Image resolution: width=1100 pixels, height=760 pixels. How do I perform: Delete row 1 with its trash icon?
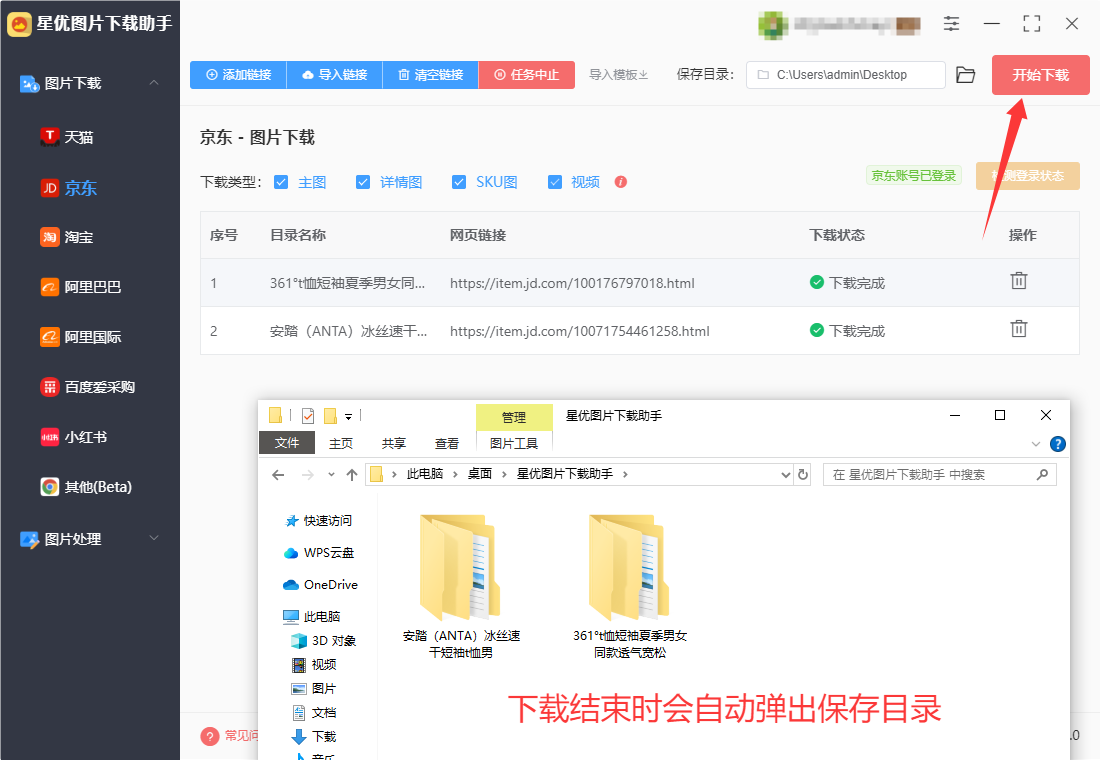pyautogui.click(x=1019, y=281)
